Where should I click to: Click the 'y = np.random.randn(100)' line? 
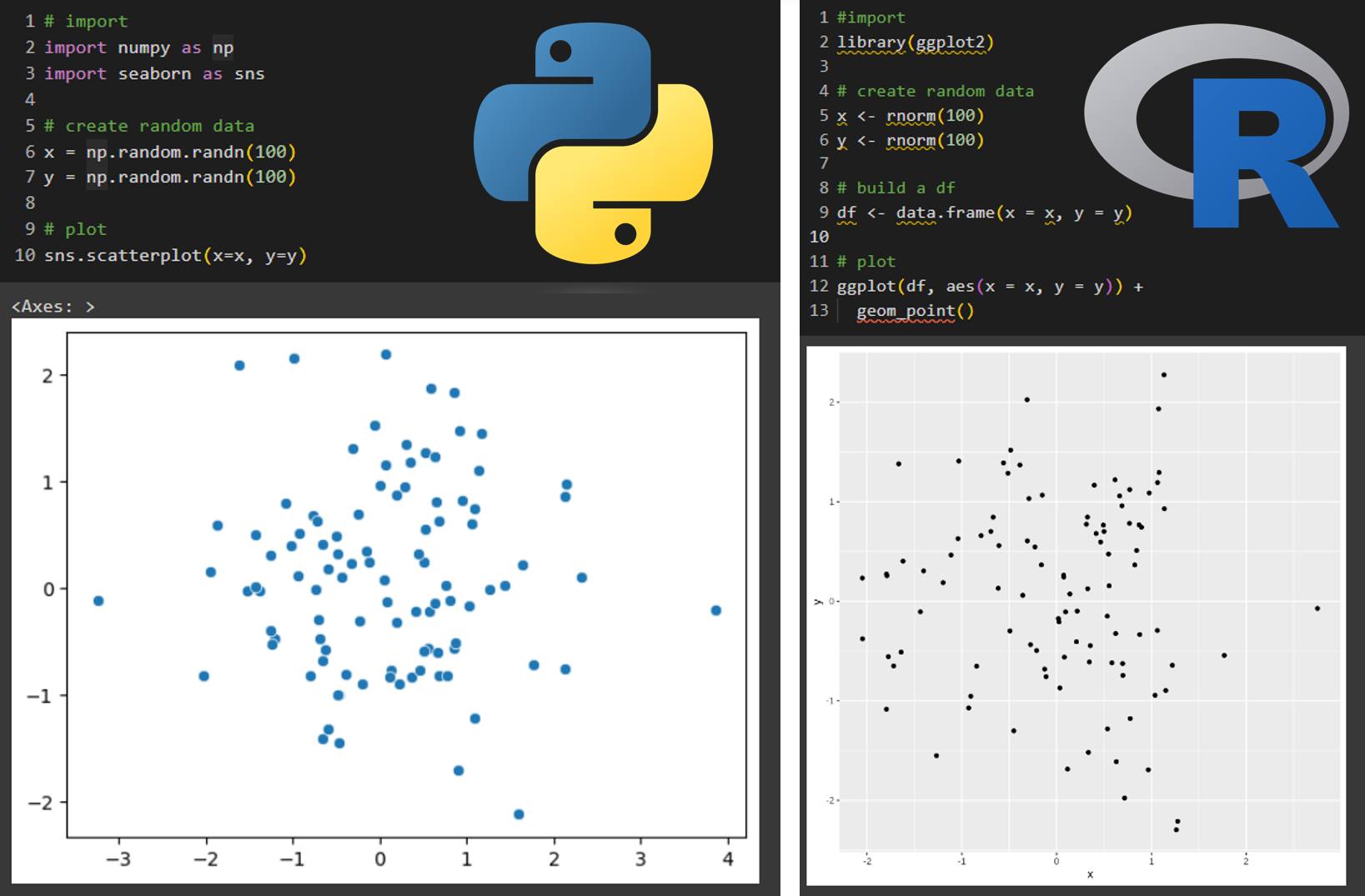coord(170,177)
